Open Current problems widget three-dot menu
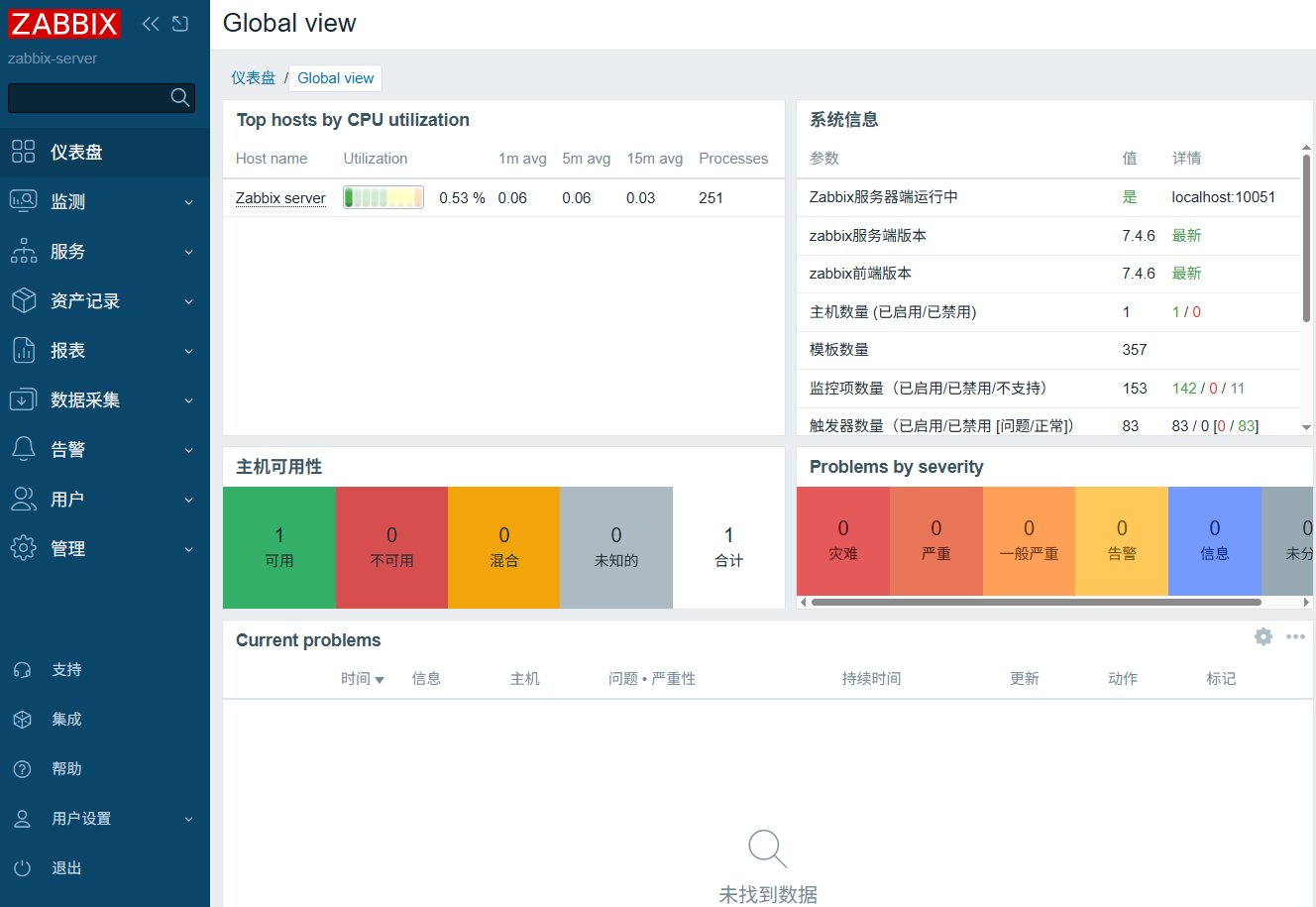The width and height of the screenshot is (1316, 907). (x=1295, y=636)
